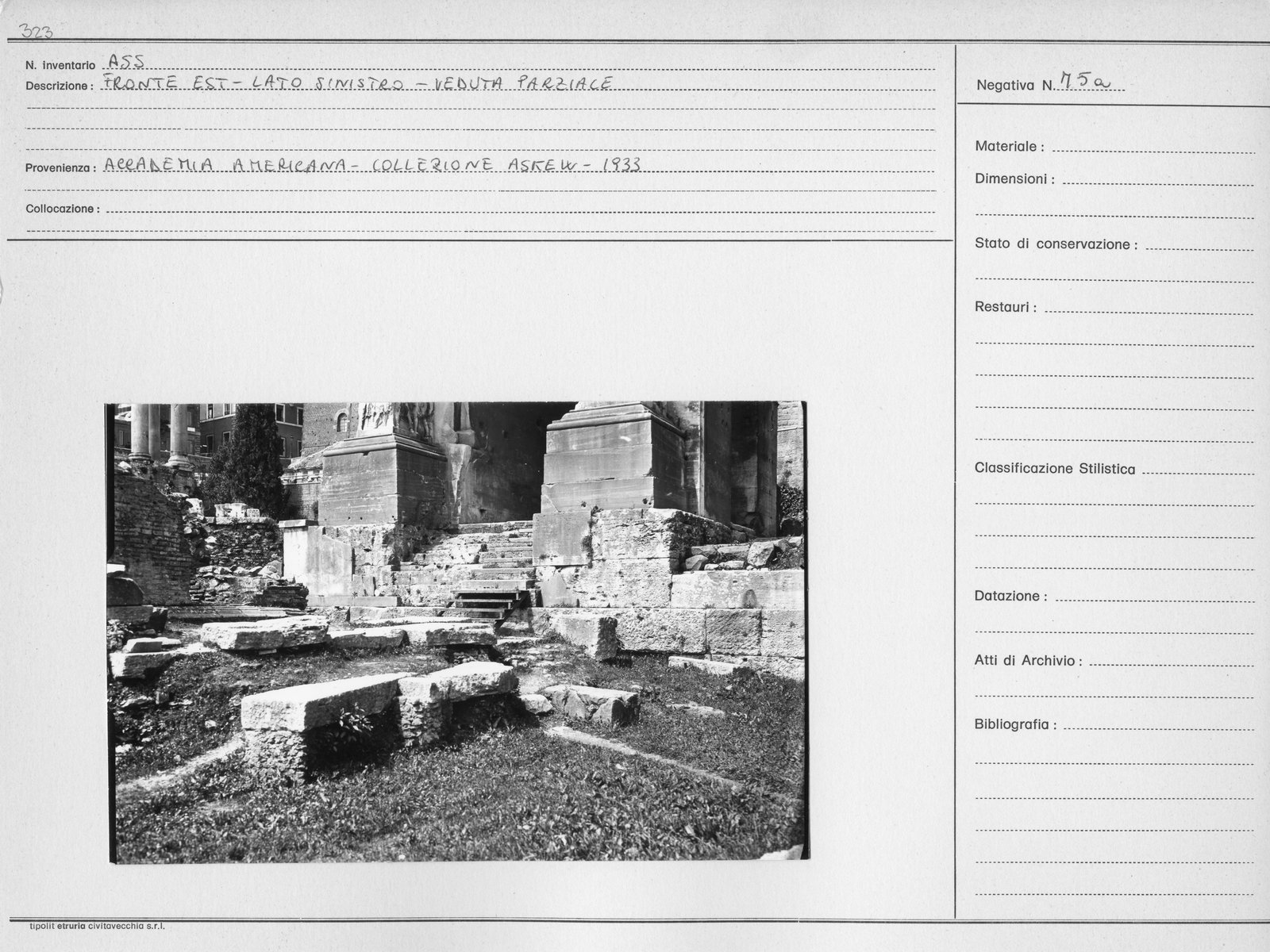Click the mounted black-and-white ruins photograph
Image resolution: width=1270 pixels, height=952 pixels.
[x=456, y=632]
